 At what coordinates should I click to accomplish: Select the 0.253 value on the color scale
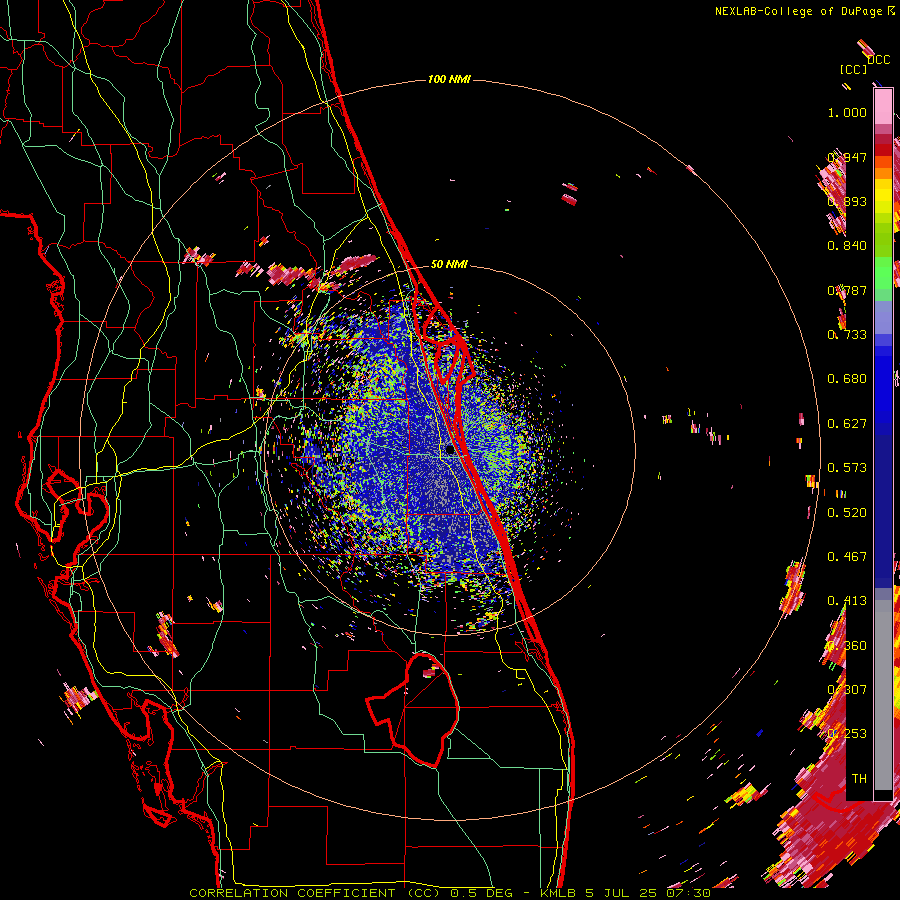847,734
